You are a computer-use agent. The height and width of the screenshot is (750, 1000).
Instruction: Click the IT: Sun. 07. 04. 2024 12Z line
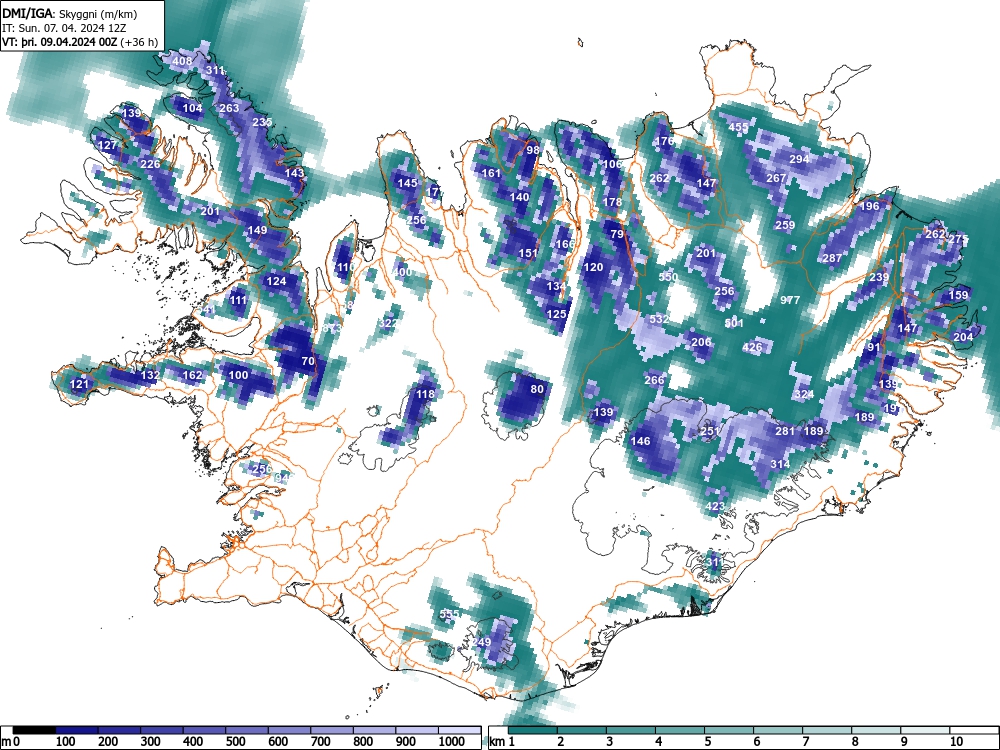[x=64, y=28]
